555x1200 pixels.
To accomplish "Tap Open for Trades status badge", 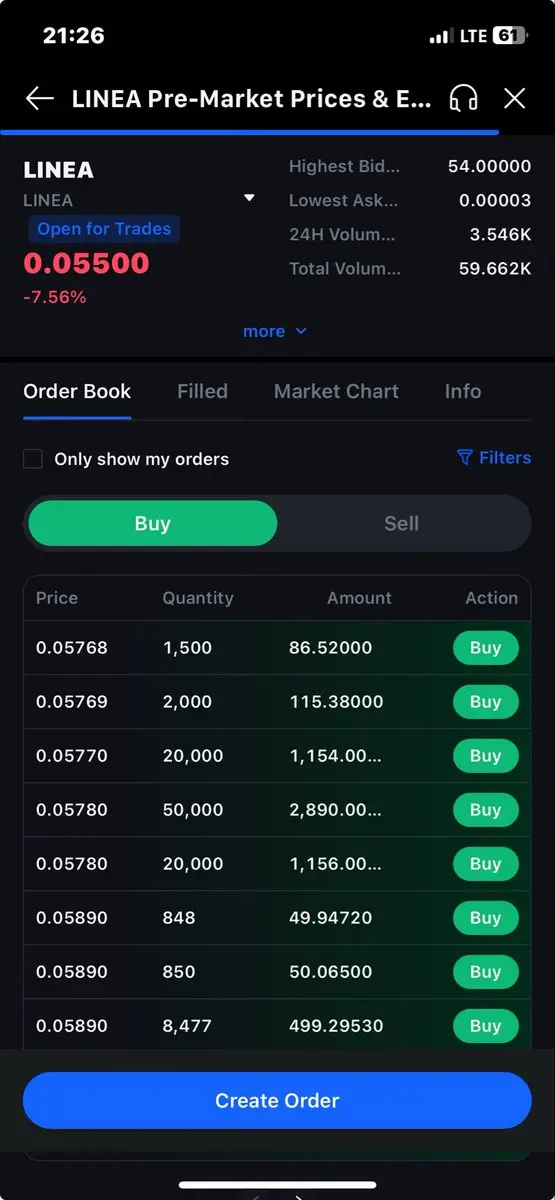I will point(104,229).
